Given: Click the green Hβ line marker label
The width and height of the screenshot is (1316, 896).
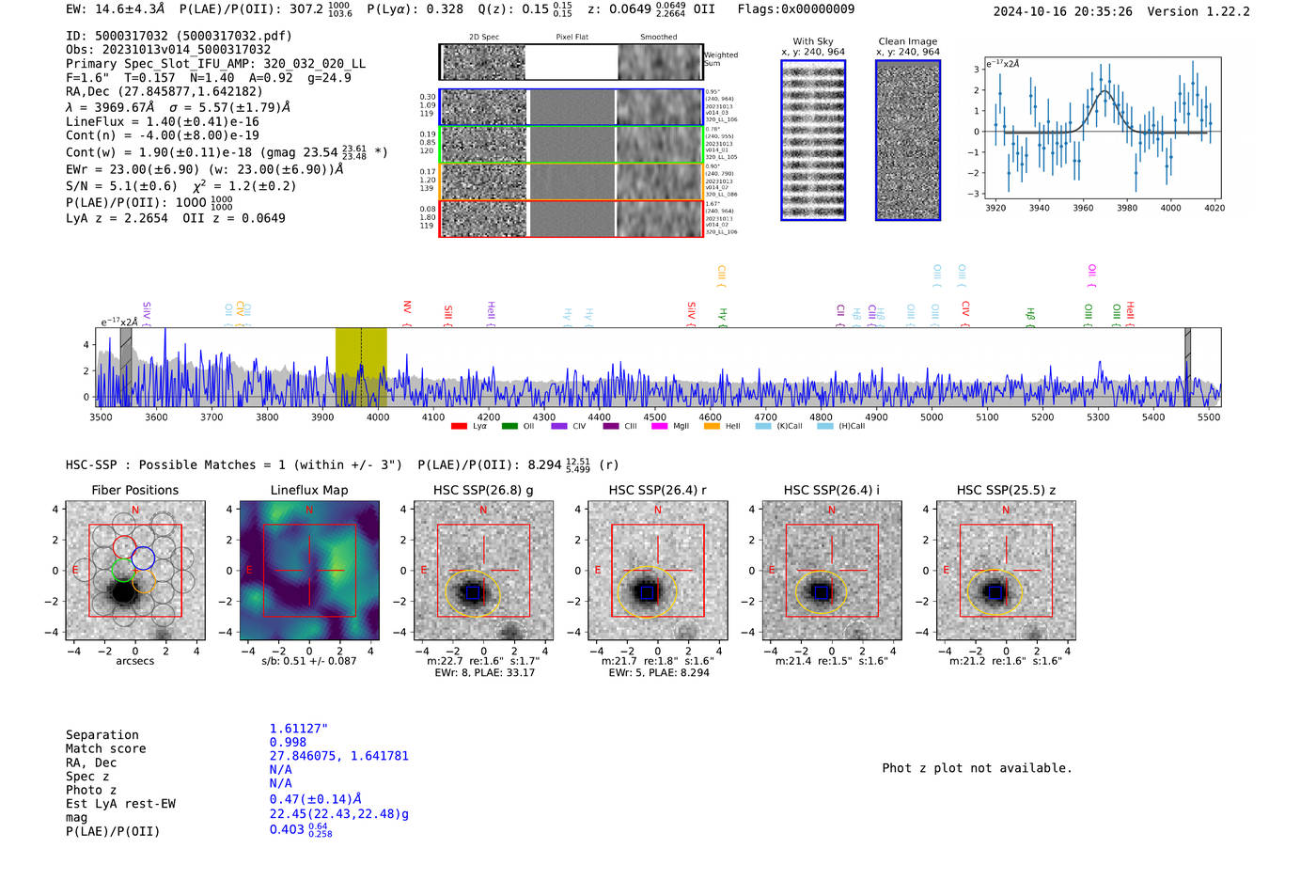Looking at the screenshot, I should coord(1030,314).
